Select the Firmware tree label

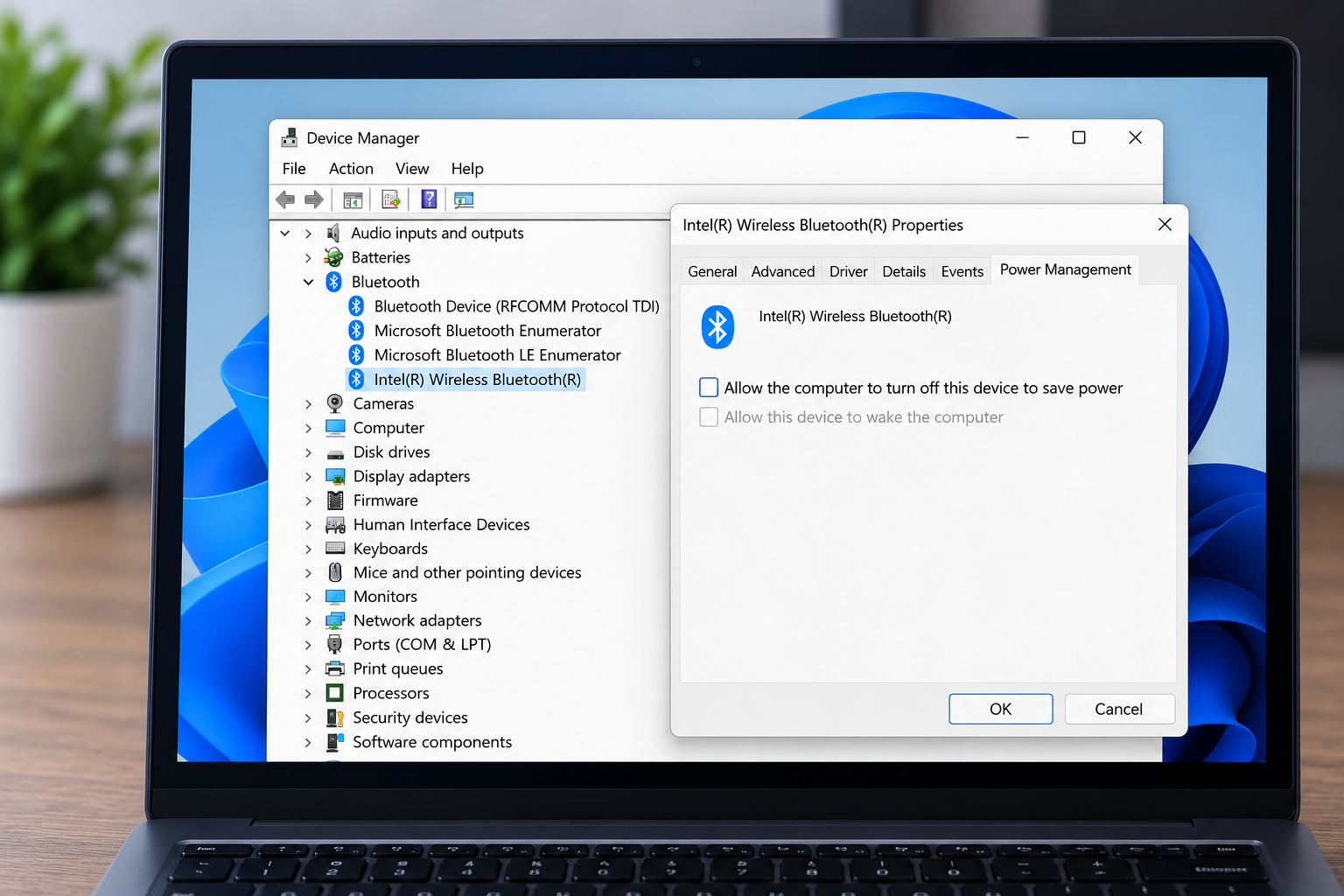point(385,500)
